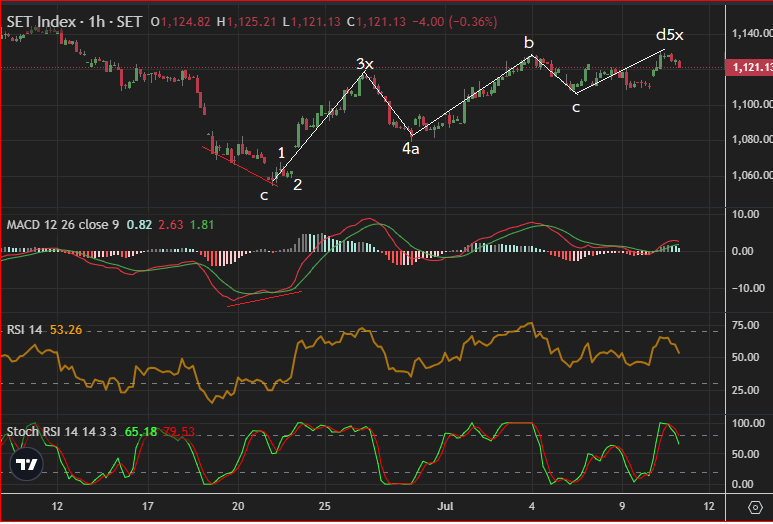Click the Stoch RSI K value 65.18
Viewport: 773px width, 524px height.
click(x=141, y=432)
